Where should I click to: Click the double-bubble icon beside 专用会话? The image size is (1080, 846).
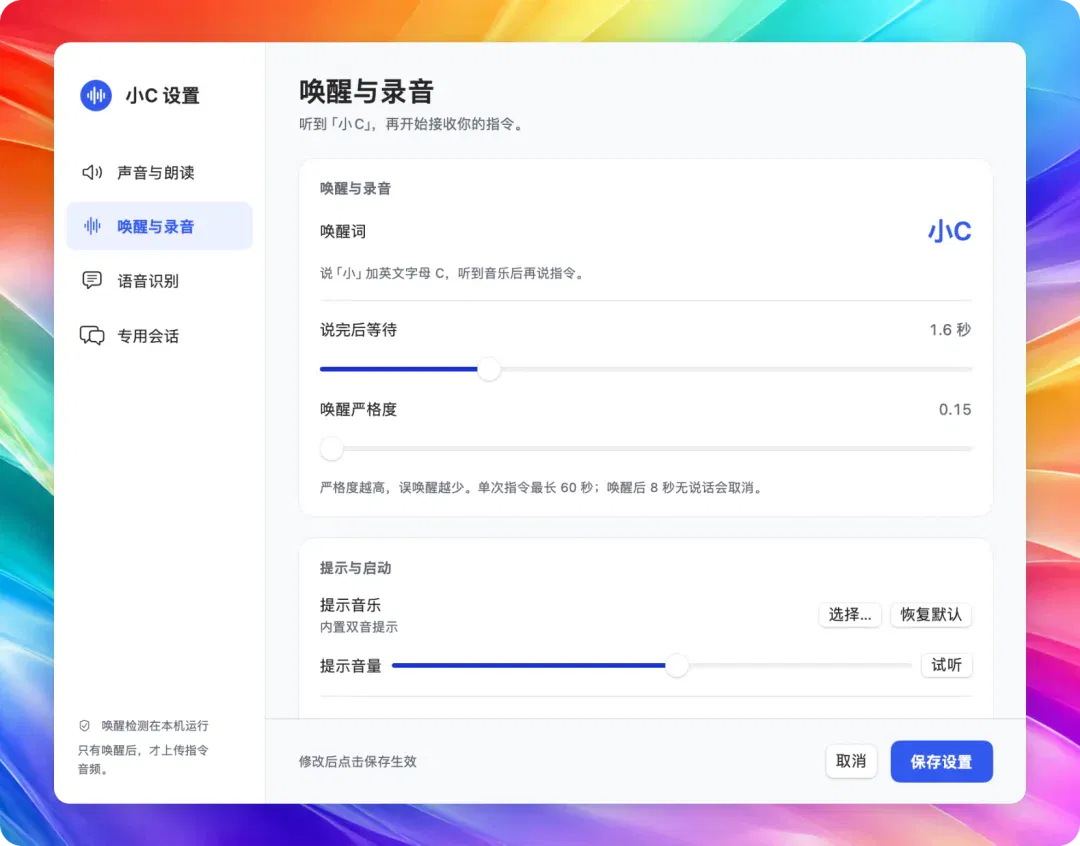pos(92,336)
